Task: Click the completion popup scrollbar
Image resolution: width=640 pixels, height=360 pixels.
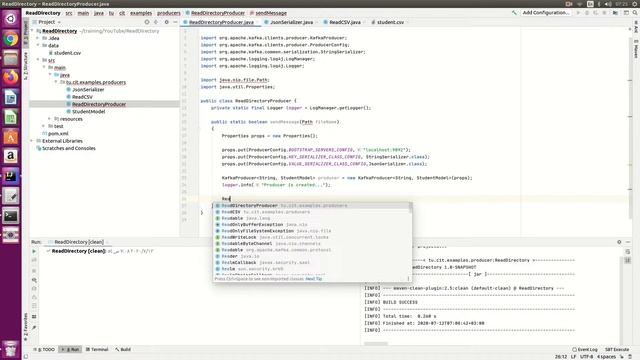Action: [410, 208]
